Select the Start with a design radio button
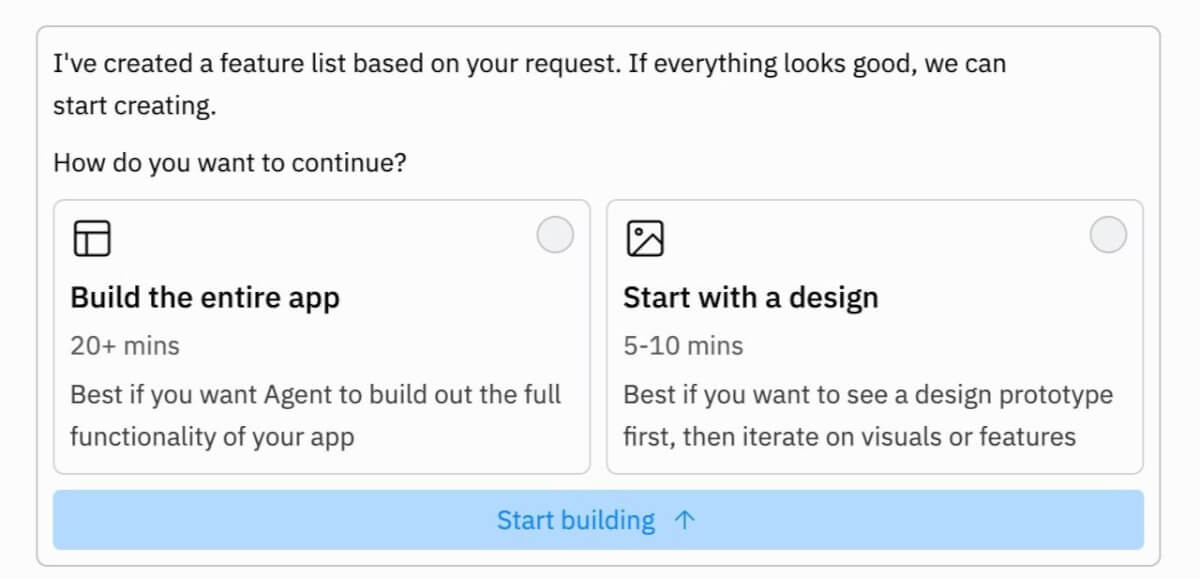Viewport: 1200px width, 578px height. [1107, 236]
